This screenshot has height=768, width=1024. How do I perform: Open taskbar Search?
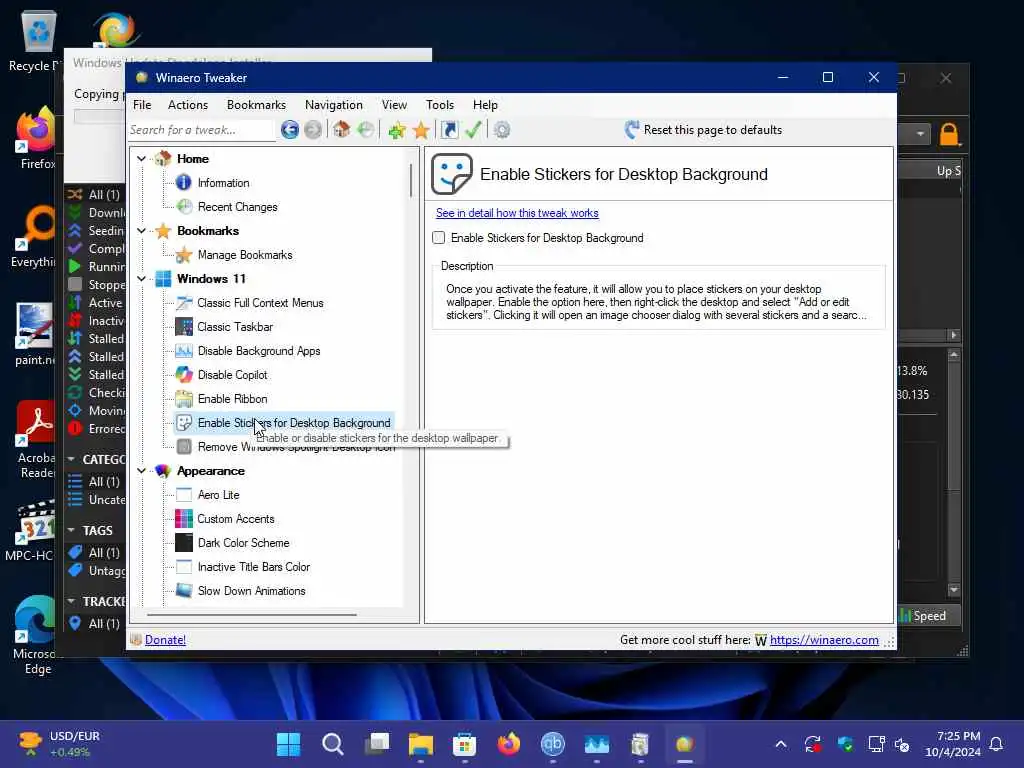(332, 744)
